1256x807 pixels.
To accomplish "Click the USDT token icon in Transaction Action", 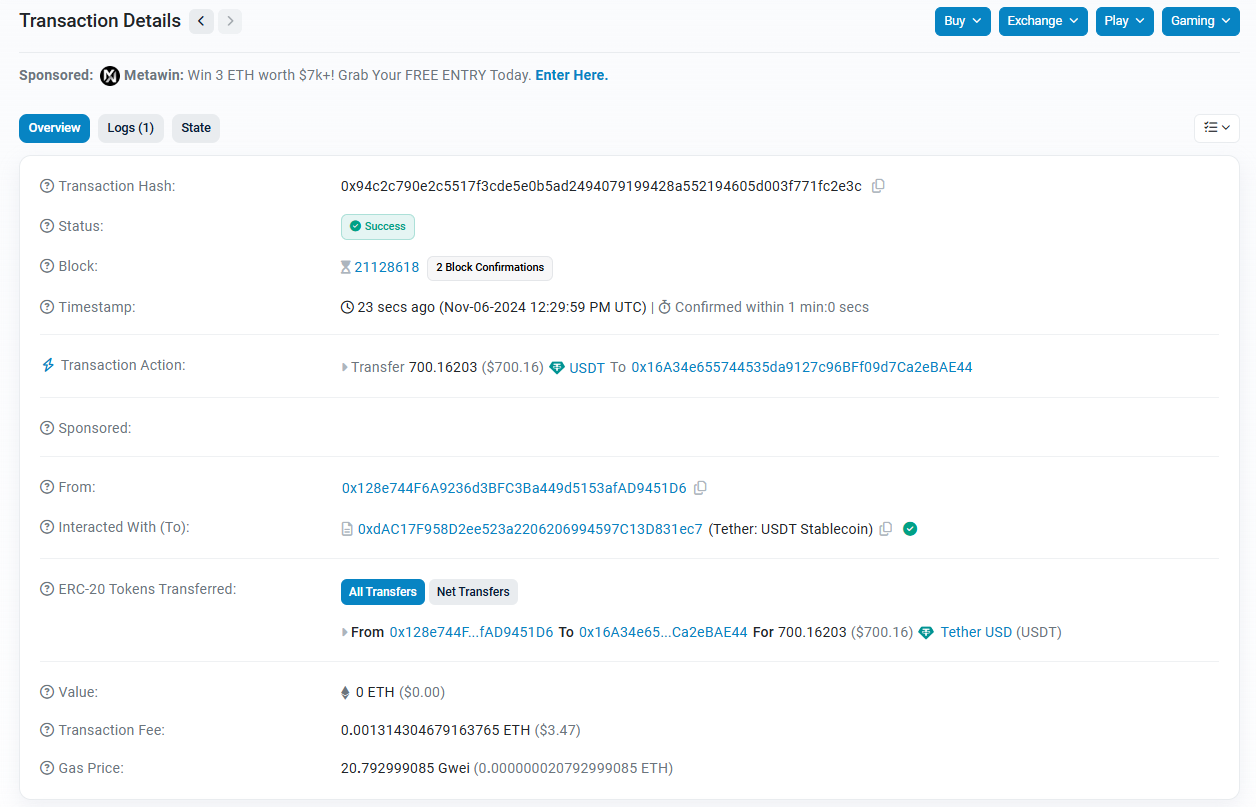I will coord(557,367).
